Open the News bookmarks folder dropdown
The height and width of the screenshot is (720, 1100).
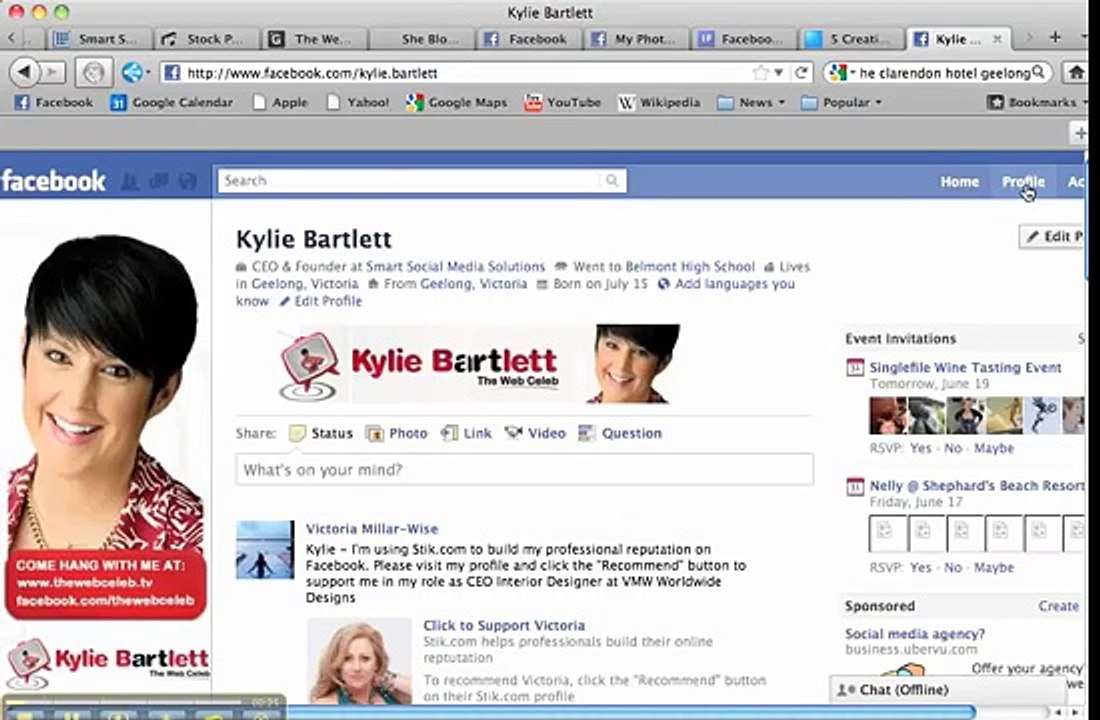751,102
